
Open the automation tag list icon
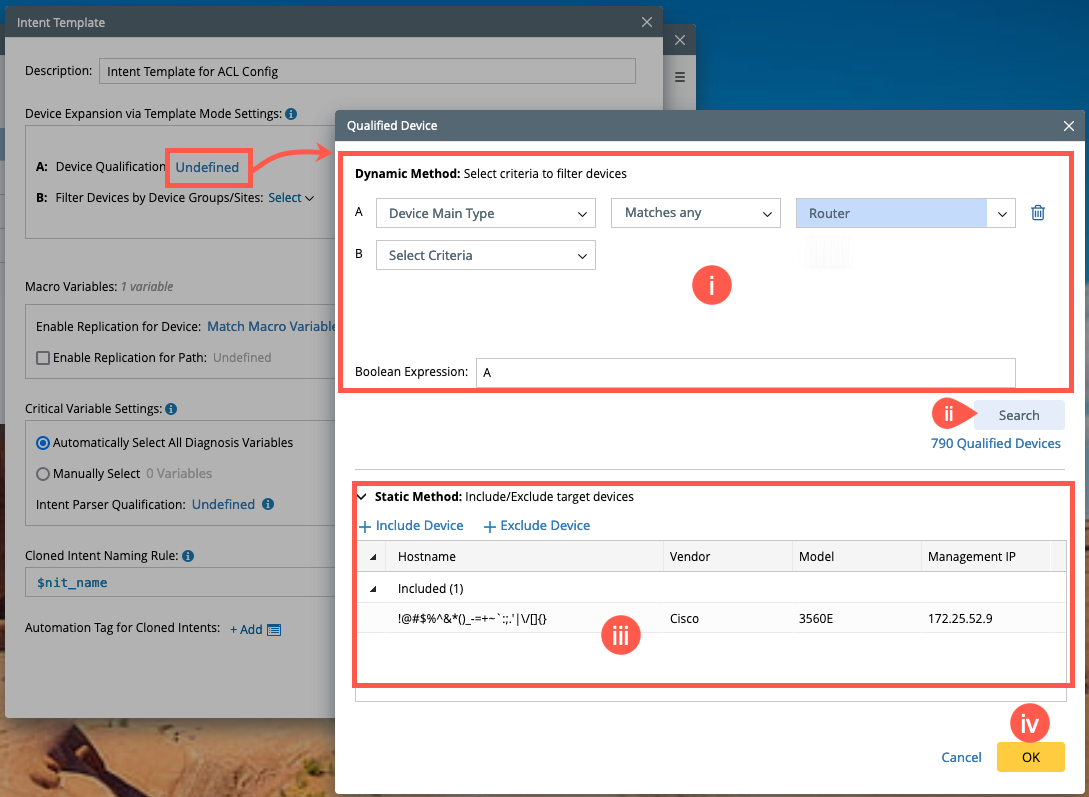click(274, 629)
